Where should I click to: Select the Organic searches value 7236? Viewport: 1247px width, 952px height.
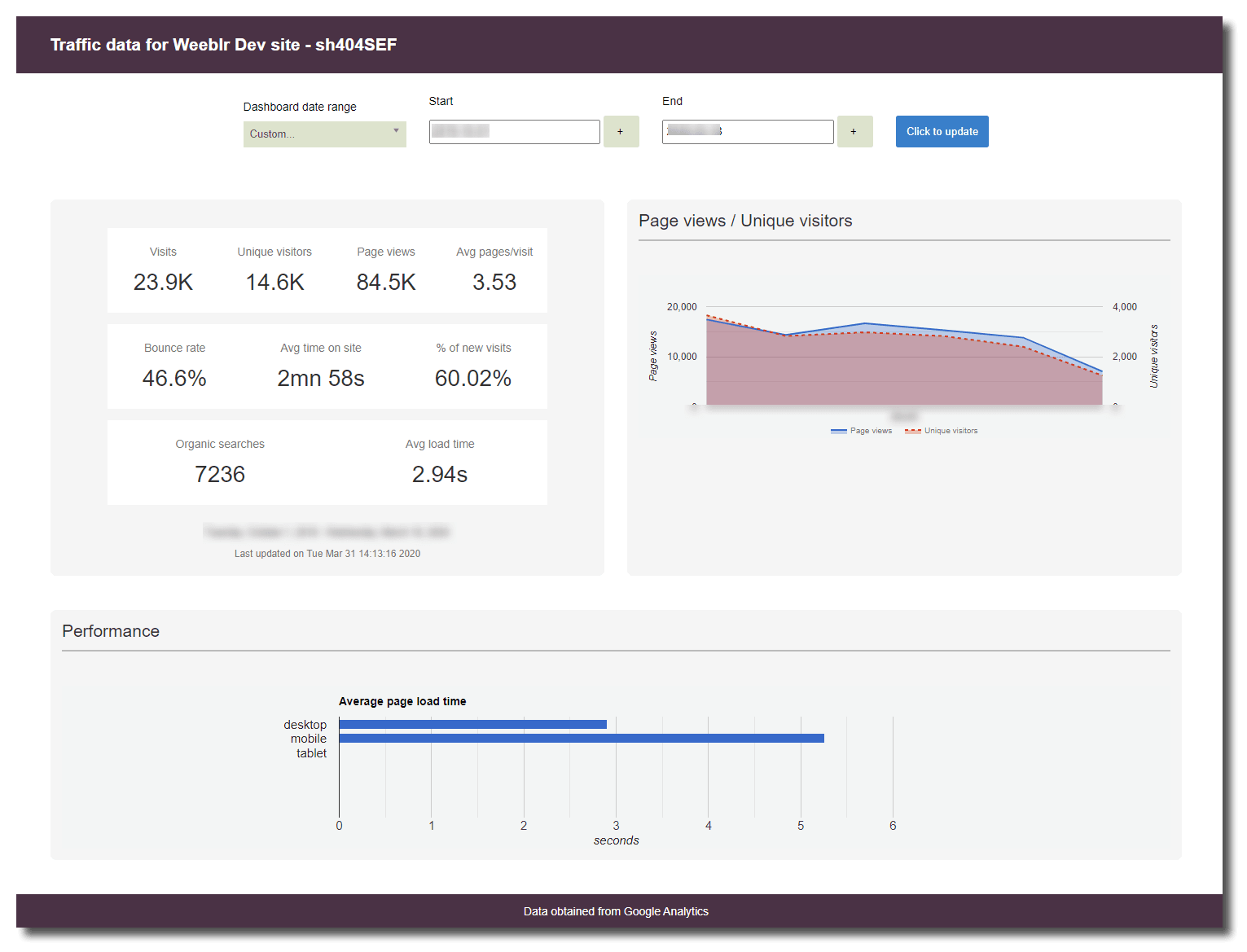point(220,475)
